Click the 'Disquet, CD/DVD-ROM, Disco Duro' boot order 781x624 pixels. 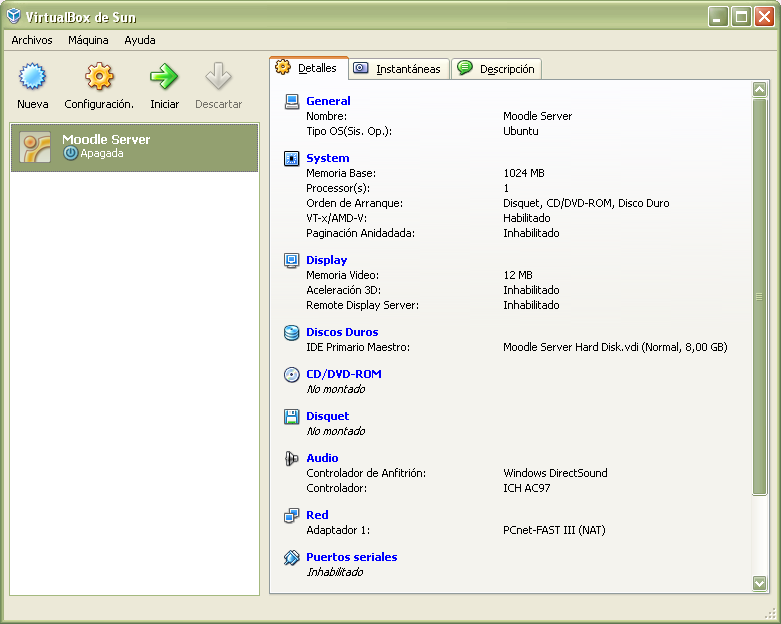tap(586, 203)
